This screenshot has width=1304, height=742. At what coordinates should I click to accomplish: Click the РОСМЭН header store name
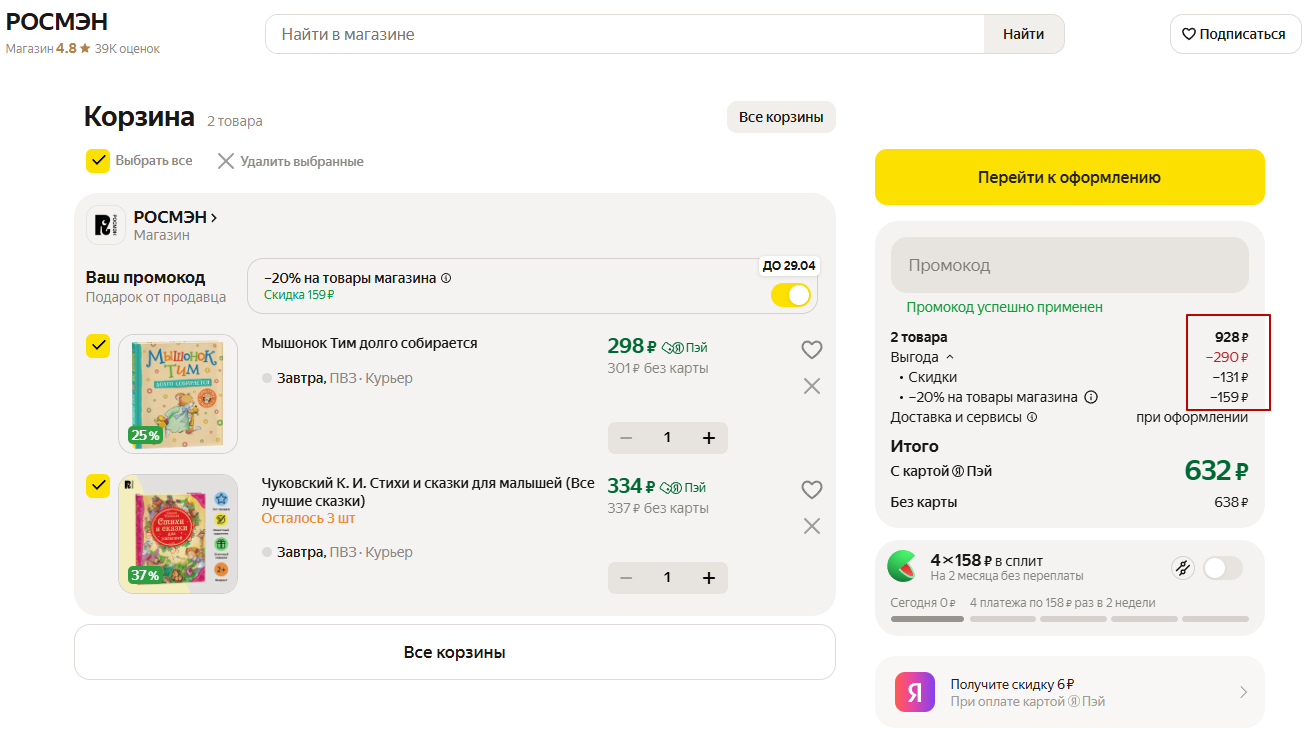[x=57, y=22]
